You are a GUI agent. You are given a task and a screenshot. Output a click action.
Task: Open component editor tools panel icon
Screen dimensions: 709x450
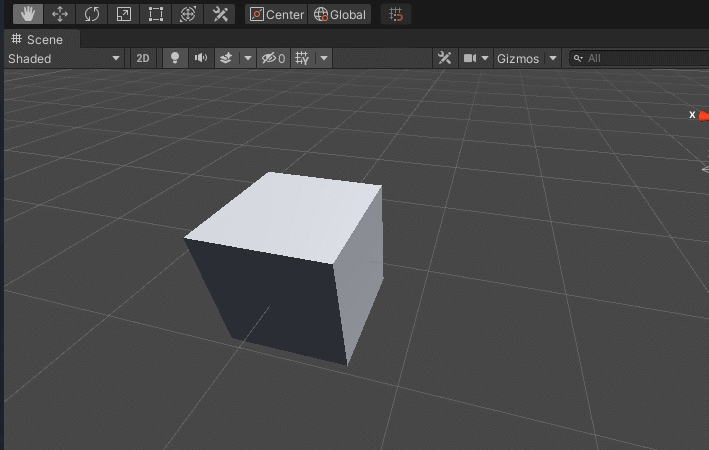pos(444,58)
